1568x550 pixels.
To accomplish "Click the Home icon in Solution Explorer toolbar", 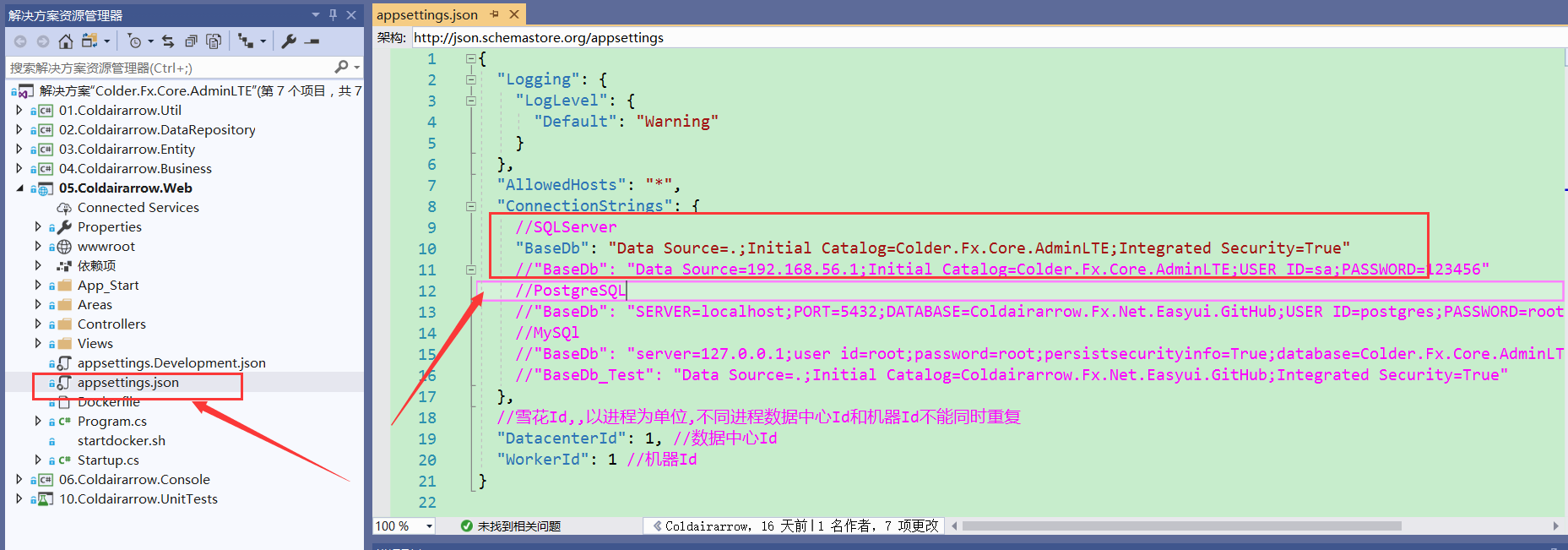I will [66, 41].
